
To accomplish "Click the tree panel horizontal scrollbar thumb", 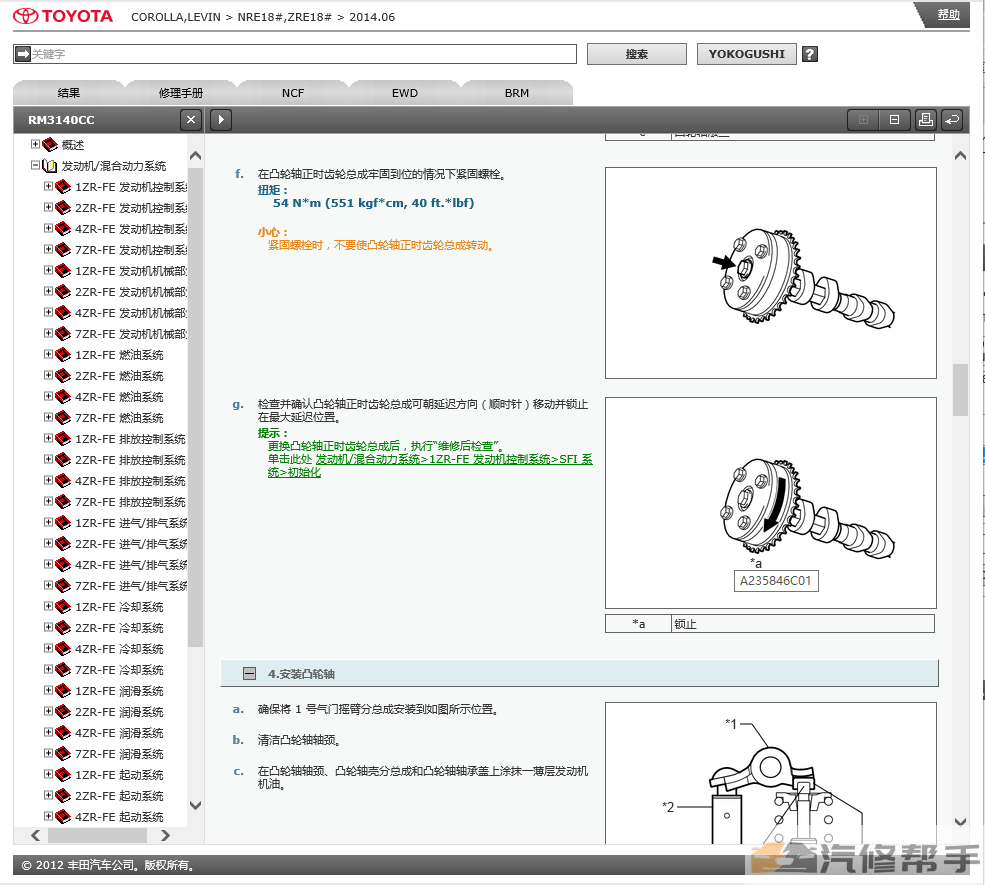I will (x=97, y=835).
